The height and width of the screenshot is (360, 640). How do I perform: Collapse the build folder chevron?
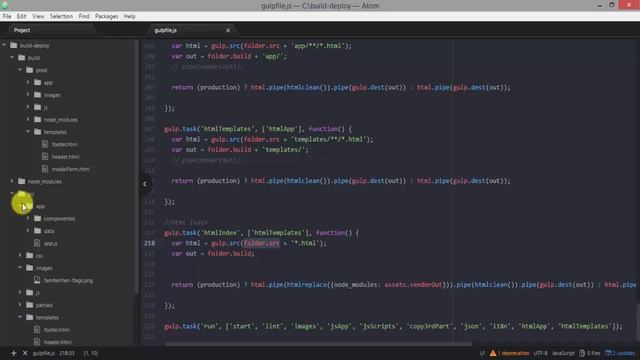[12, 58]
